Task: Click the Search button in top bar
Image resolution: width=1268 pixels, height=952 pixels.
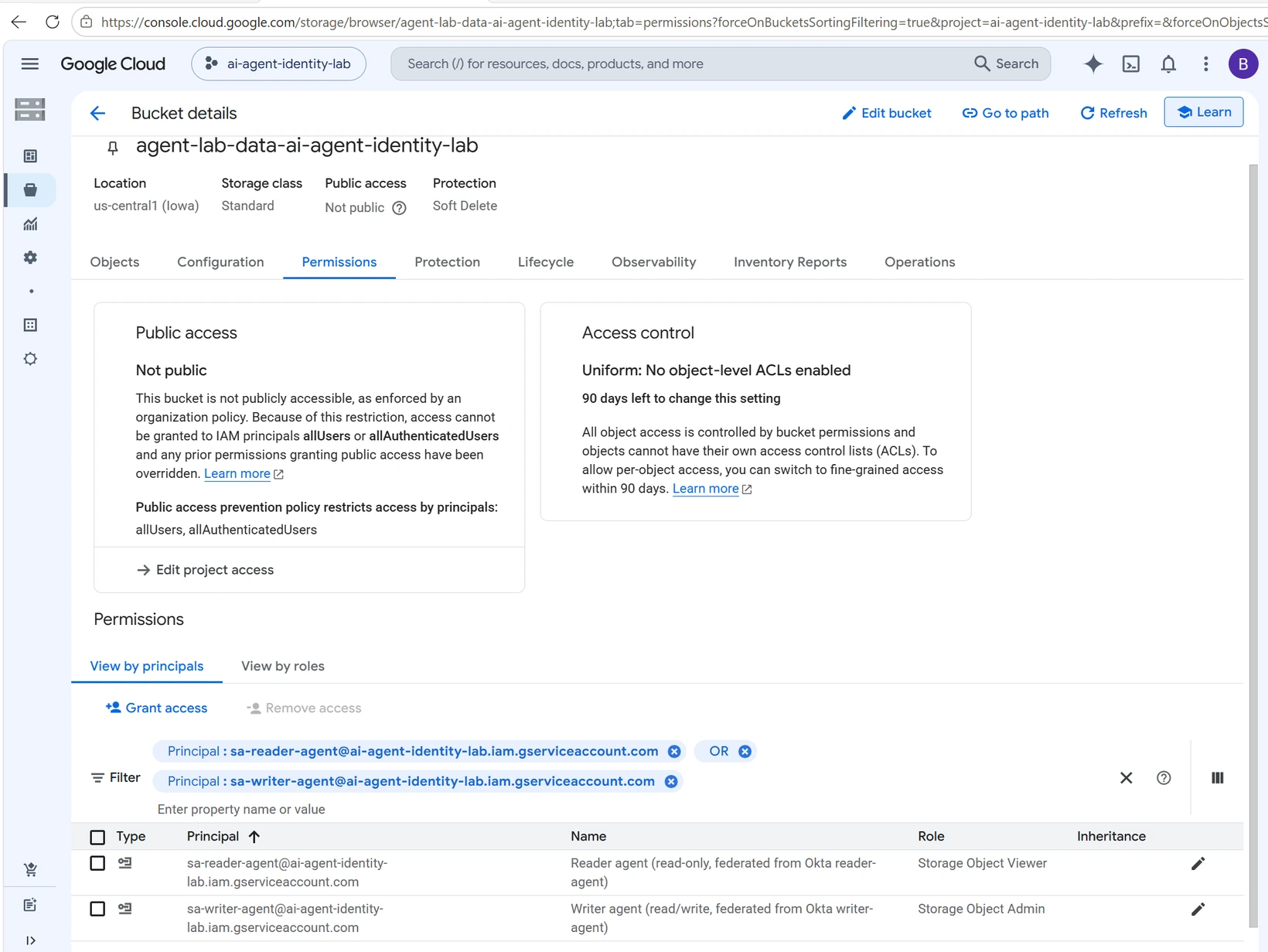Action: [x=1006, y=64]
